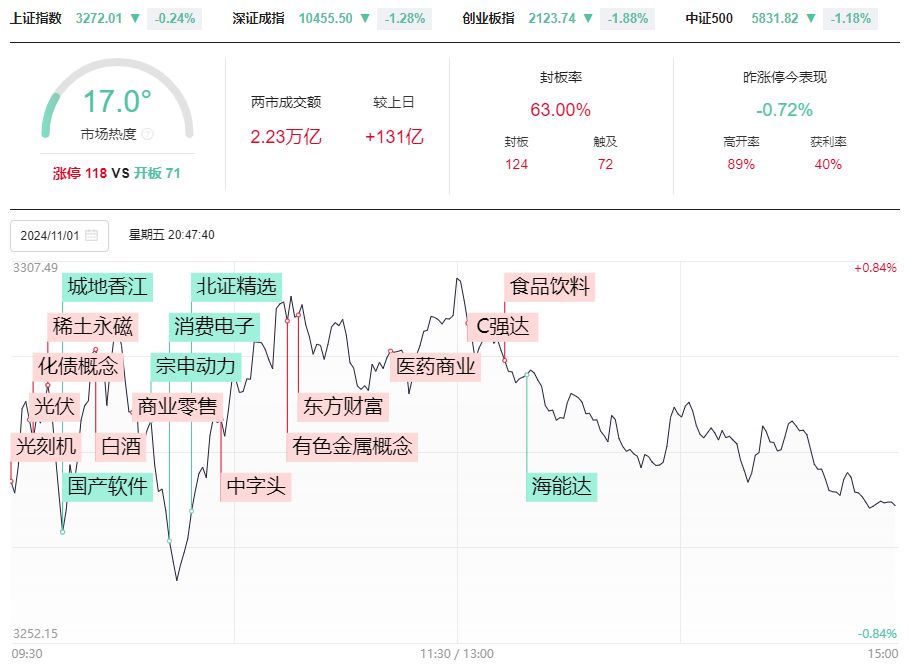Open the calendar icon in date field
Viewport: 909px width, 672px height.
(x=92, y=235)
